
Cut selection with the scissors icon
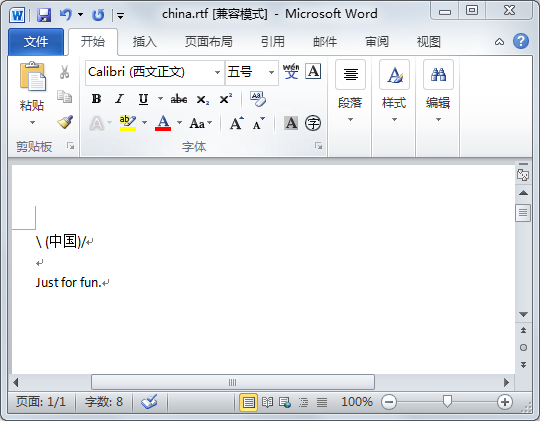click(64, 72)
